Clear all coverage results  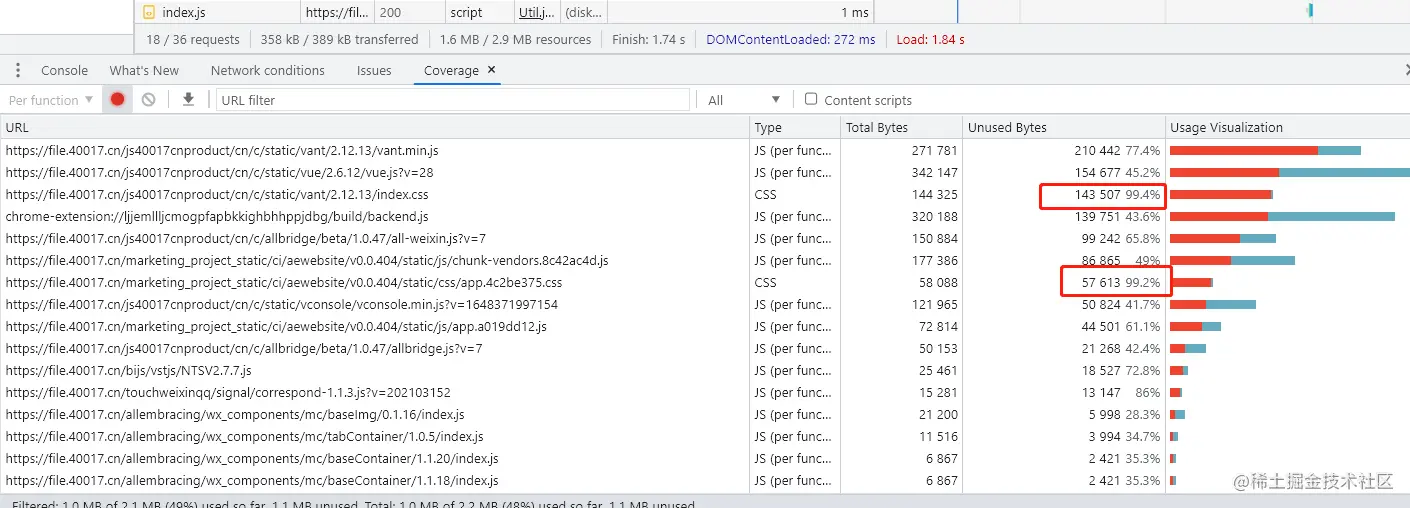tap(148, 100)
